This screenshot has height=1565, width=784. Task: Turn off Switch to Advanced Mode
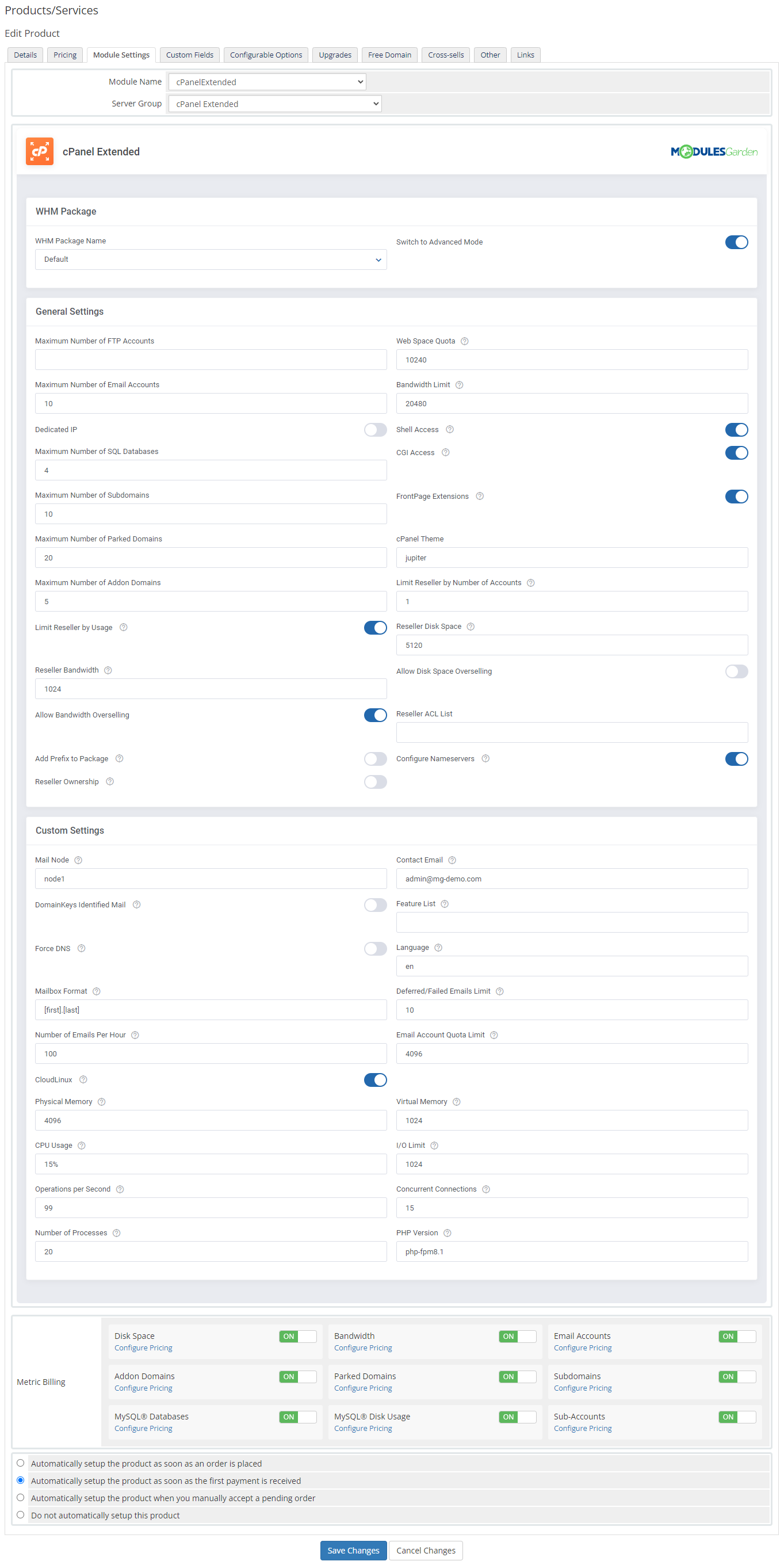[x=736, y=242]
